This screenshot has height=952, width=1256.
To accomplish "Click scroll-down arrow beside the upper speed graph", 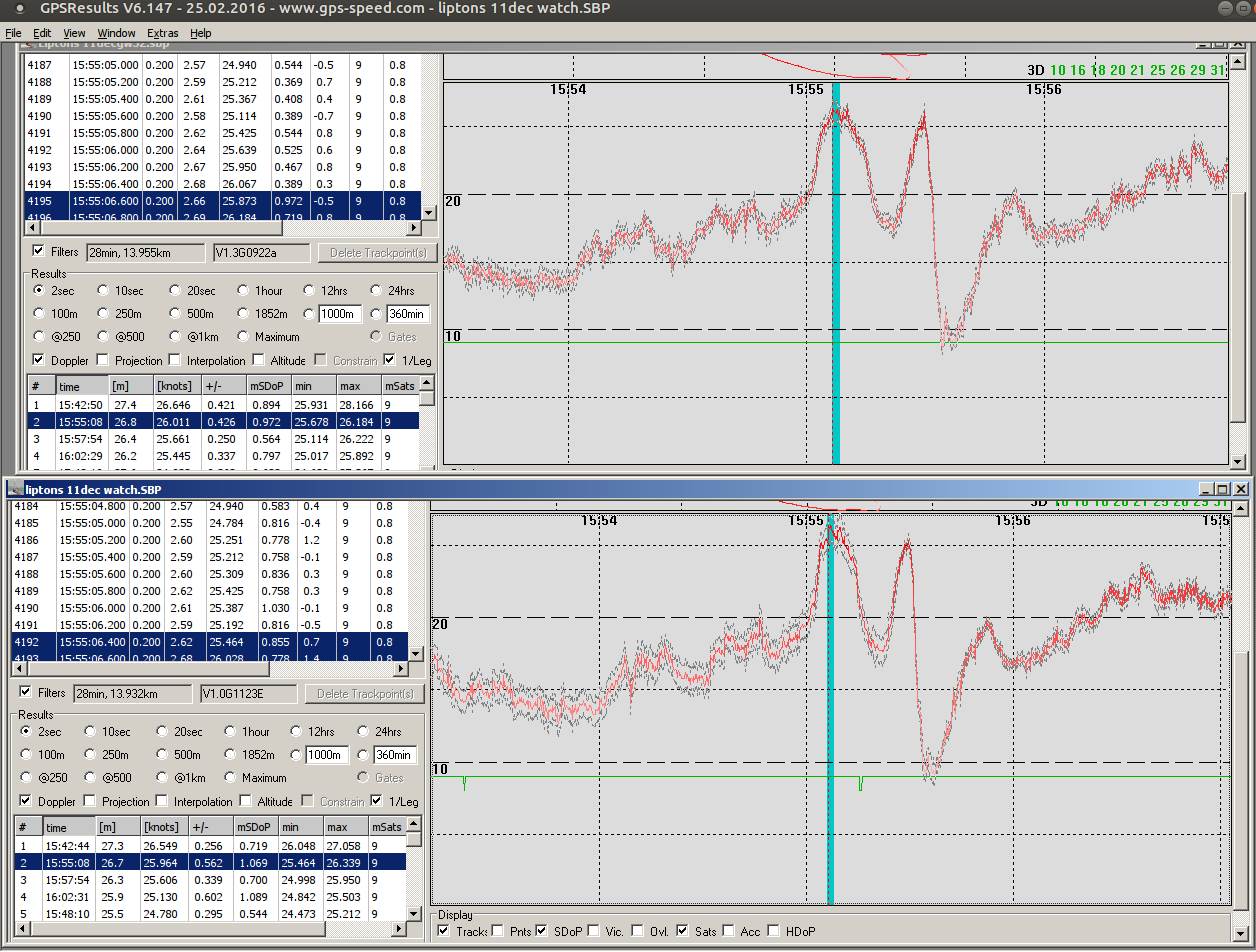I will (1238, 461).
